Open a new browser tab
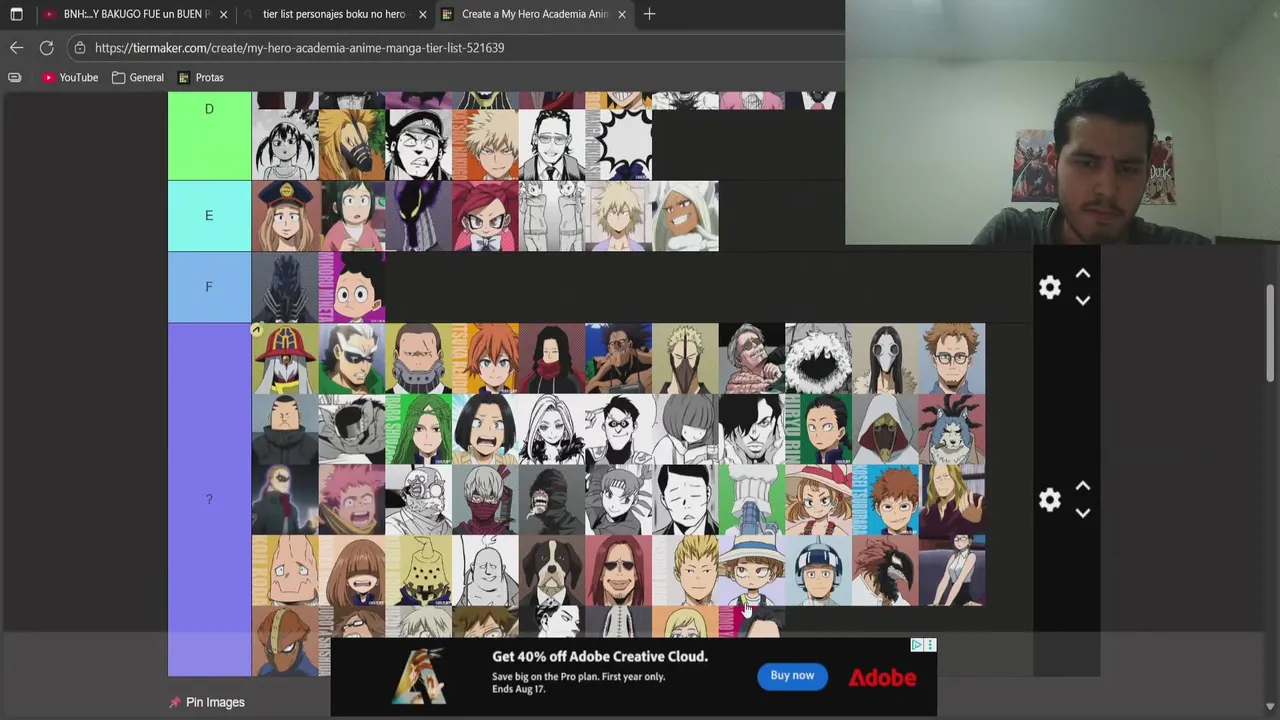Image resolution: width=1280 pixels, height=720 pixels. coord(649,14)
